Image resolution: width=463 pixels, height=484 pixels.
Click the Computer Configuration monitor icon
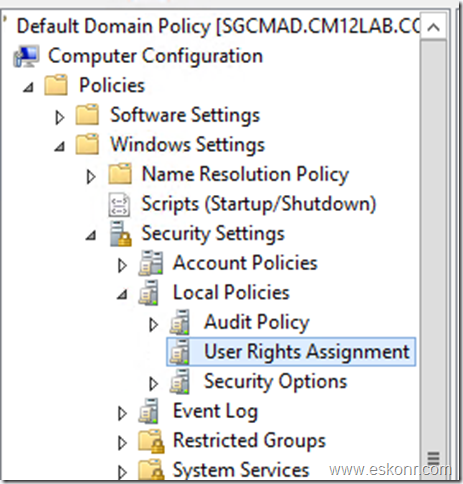(x=26, y=56)
